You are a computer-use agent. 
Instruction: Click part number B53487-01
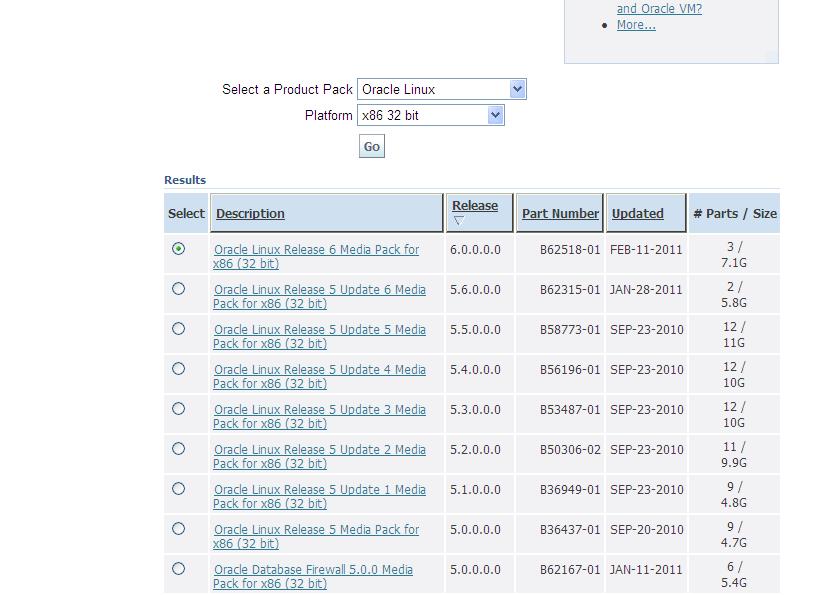570,410
